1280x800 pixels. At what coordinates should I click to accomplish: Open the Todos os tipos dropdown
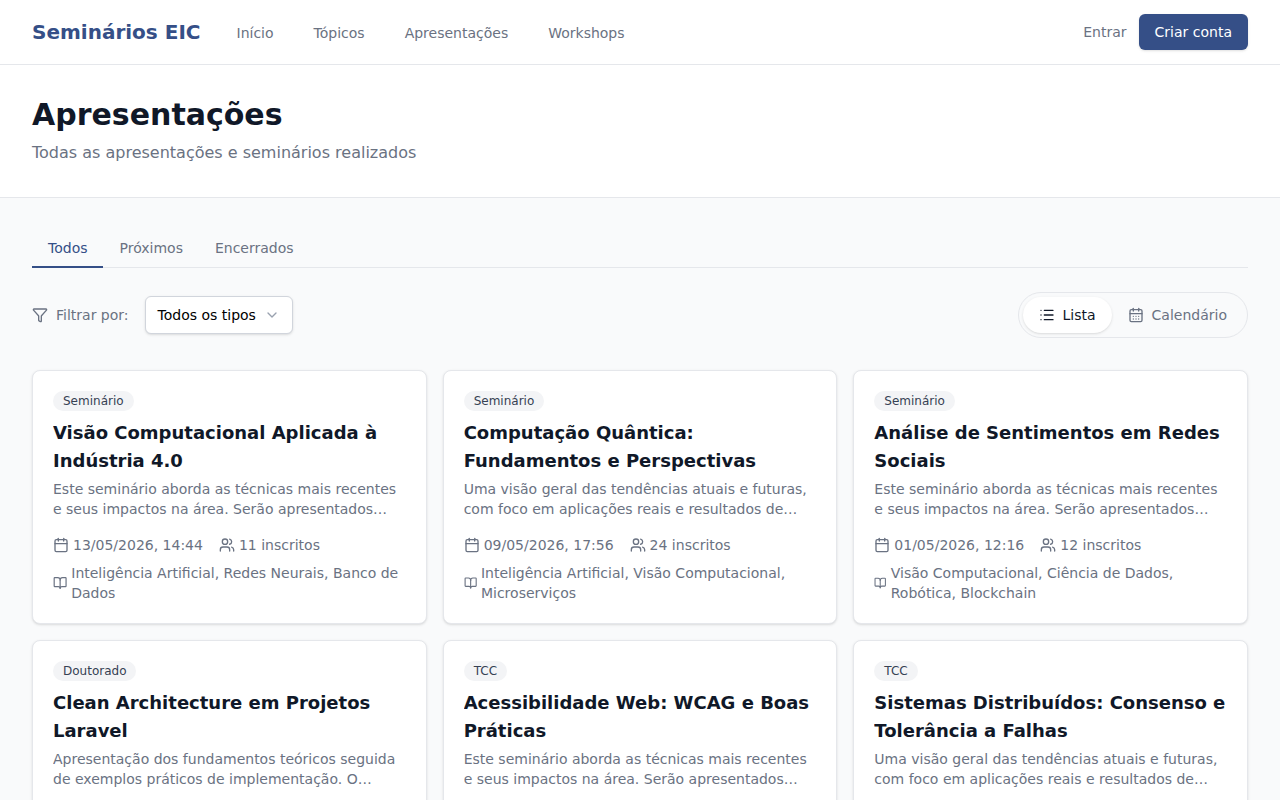[x=219, y=315]
